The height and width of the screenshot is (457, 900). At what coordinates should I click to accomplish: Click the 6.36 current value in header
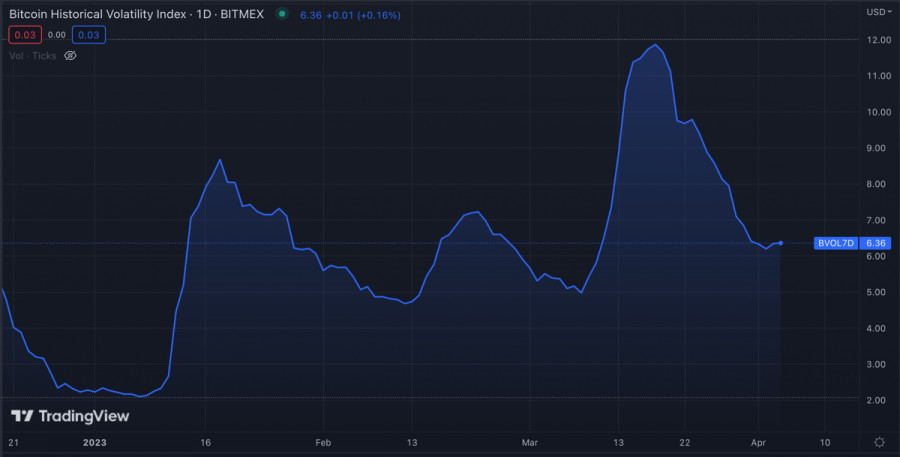(310, 14)
